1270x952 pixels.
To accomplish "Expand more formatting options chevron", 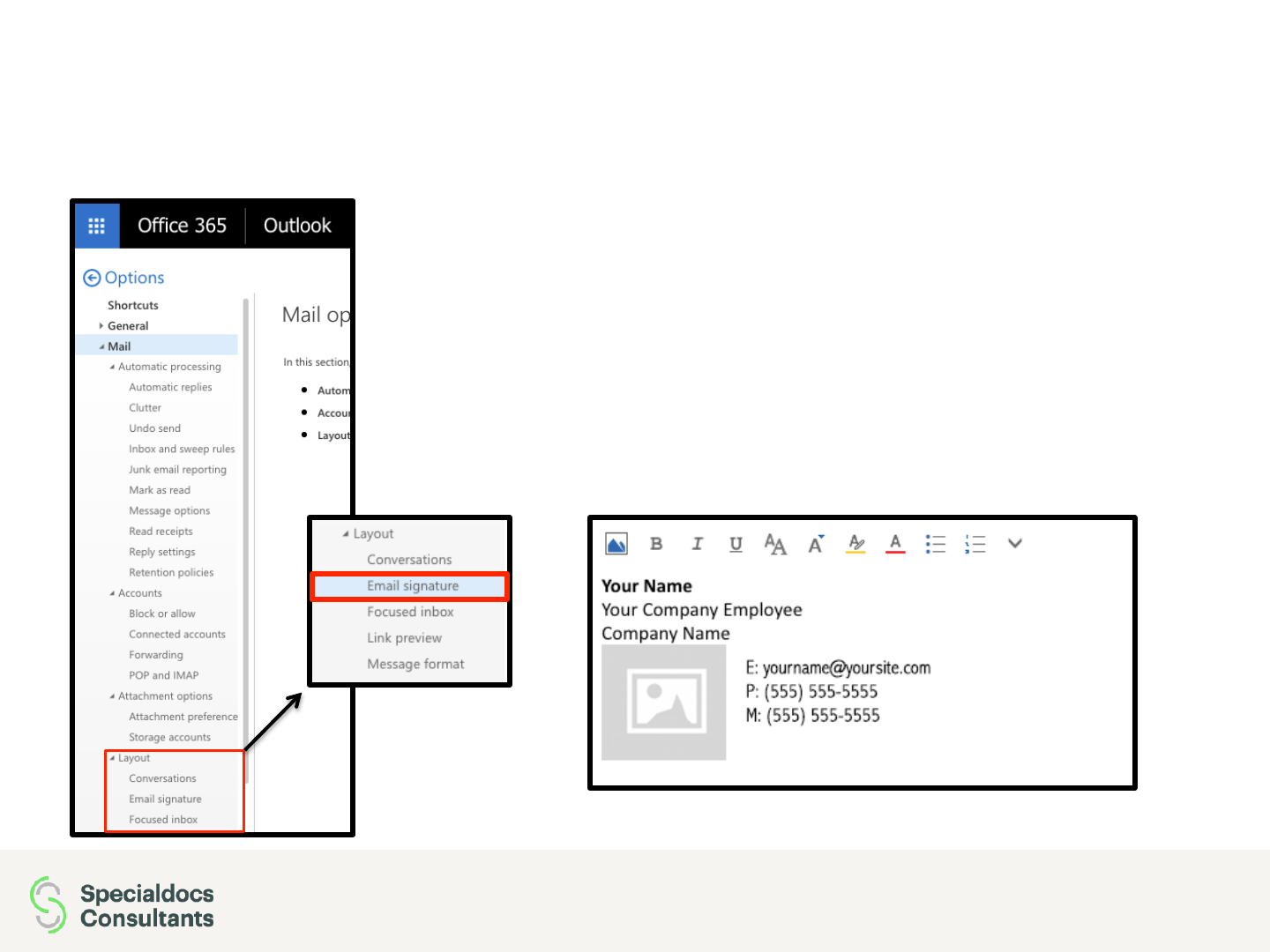I will pos(1015,543).
